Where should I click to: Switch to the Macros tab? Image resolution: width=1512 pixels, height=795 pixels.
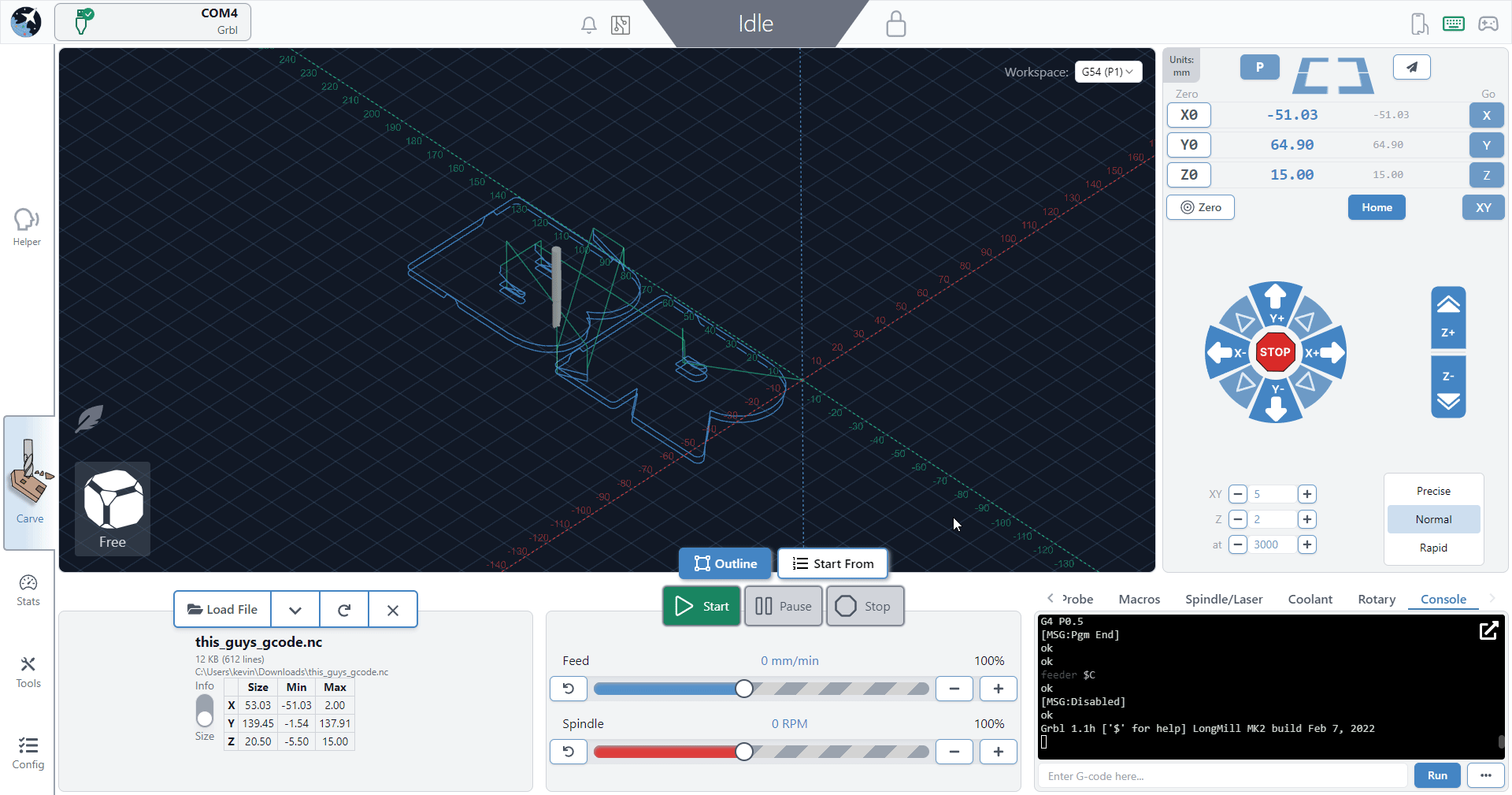[1139, 600]
